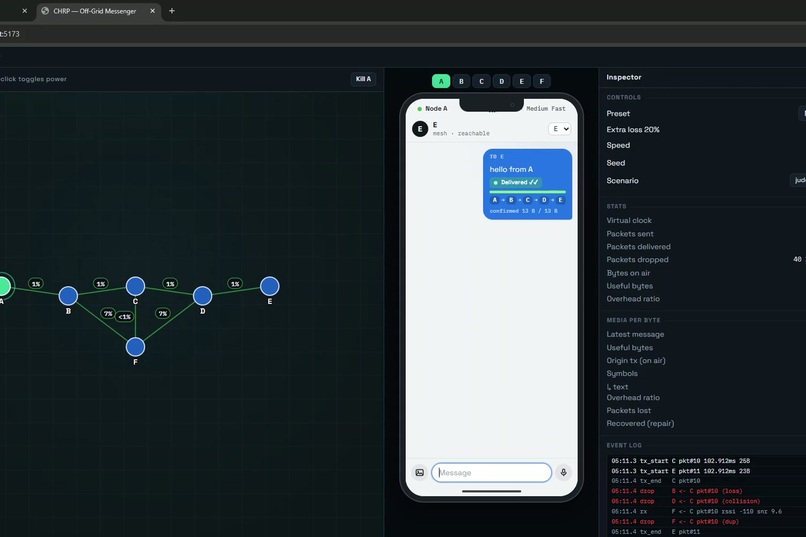
Task: Click the 1% link label between D and E
Action: [235, 284]
